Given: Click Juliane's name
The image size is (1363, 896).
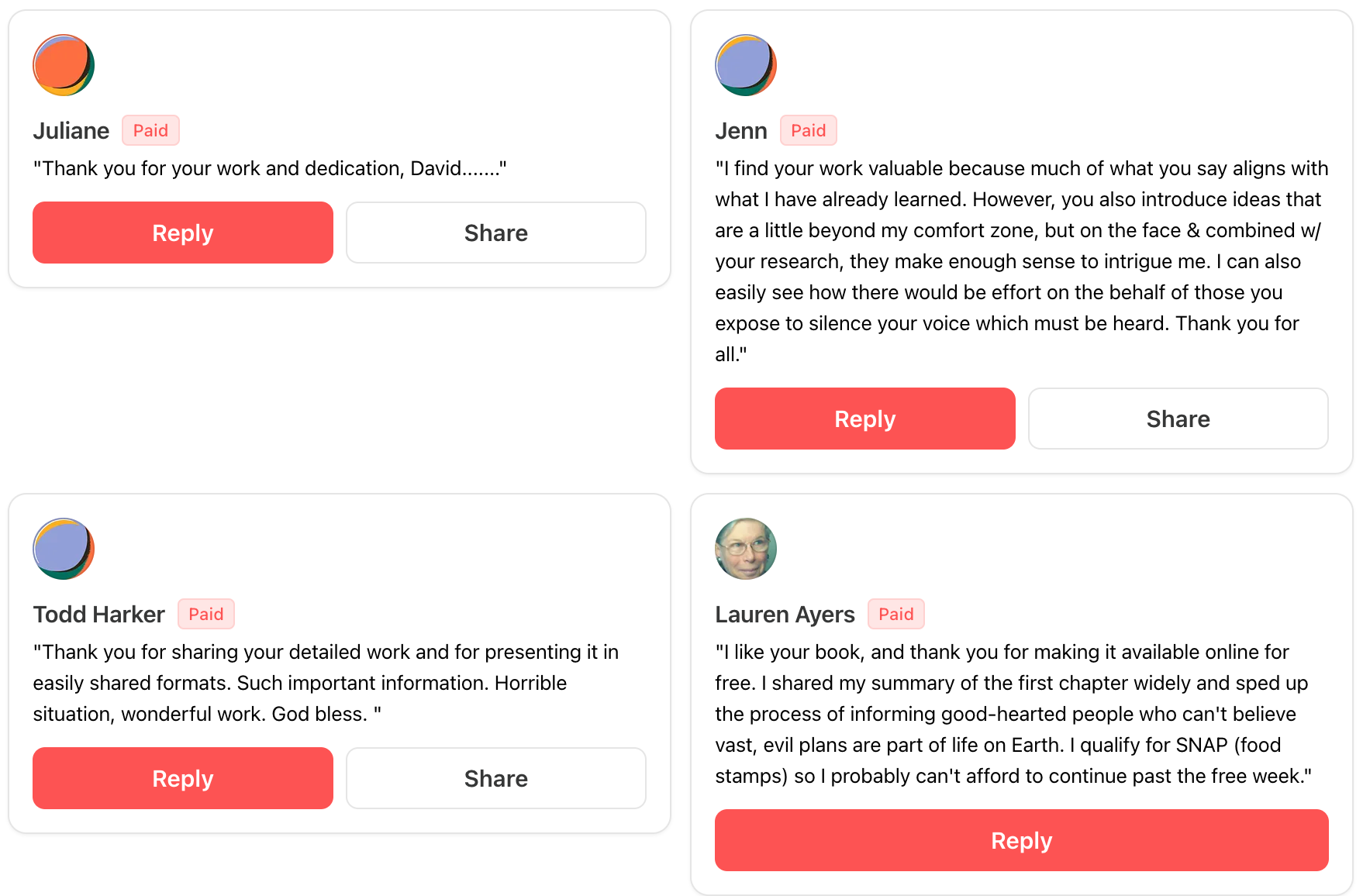Looking at the screenshot, I should [x=71, y=131].
